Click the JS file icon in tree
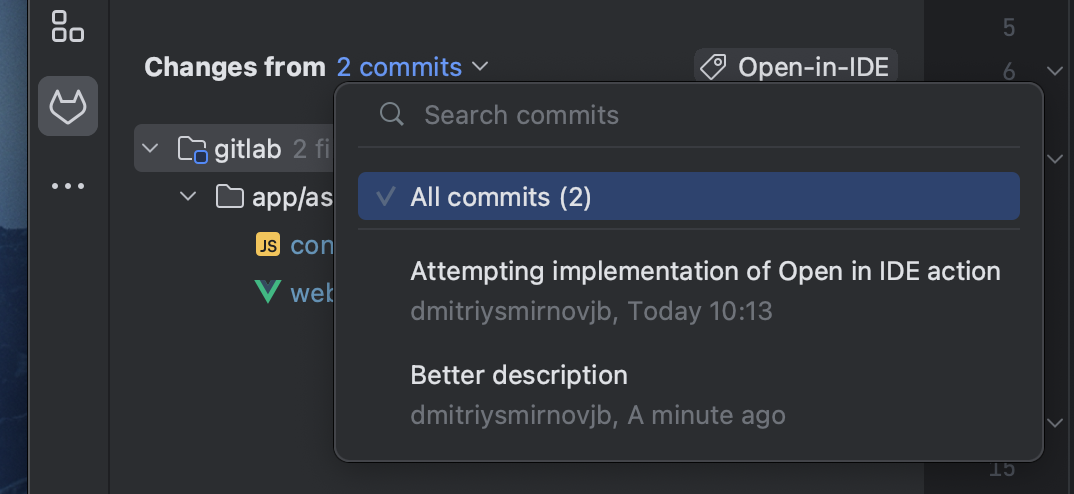 click(268, 245)
